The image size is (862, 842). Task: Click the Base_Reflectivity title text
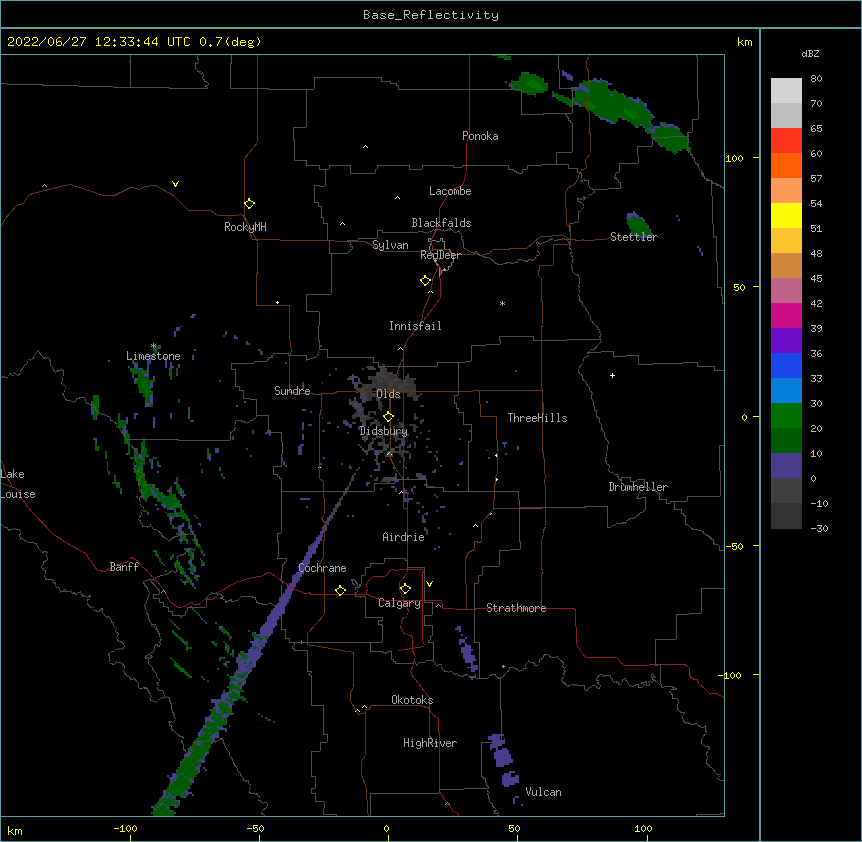point(431,15)
